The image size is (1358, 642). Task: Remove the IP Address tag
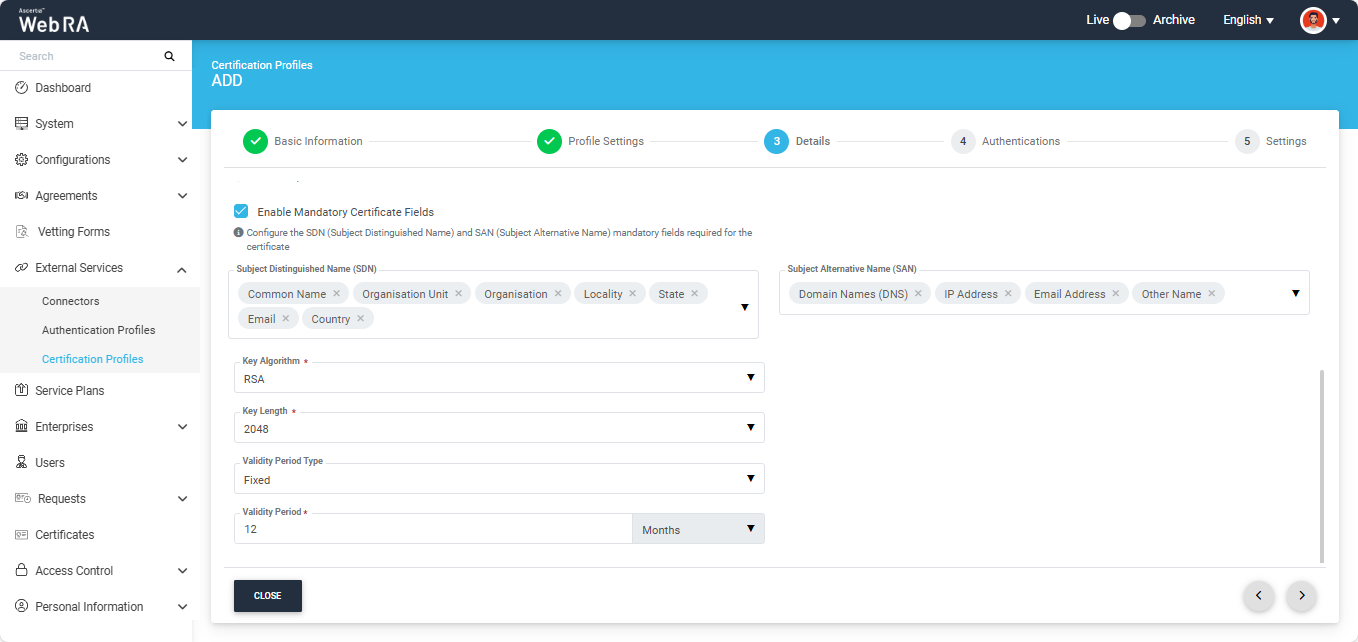coord(1009,294)
